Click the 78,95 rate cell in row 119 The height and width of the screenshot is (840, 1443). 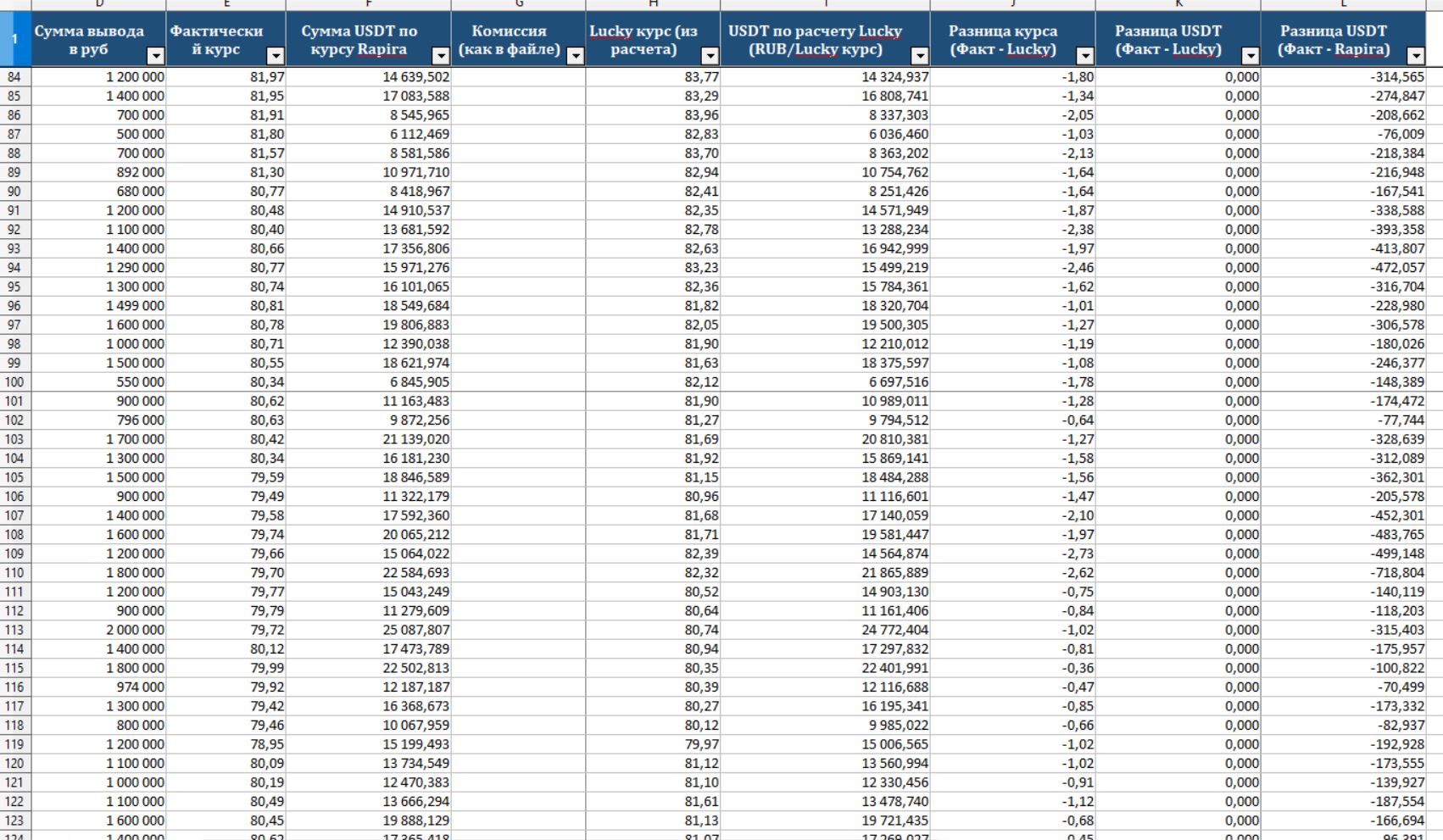[x=226, y=744]
